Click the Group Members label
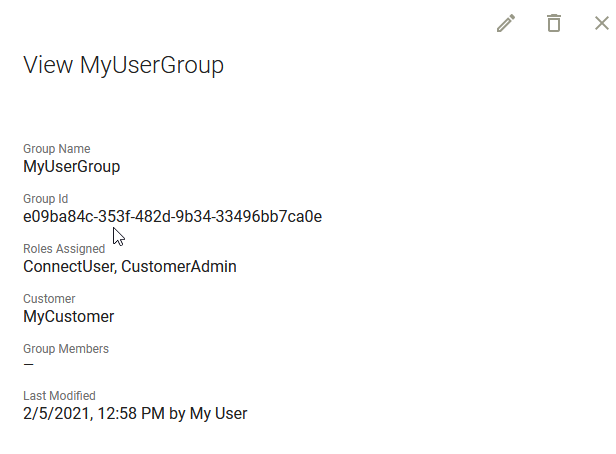 point(66,349)
